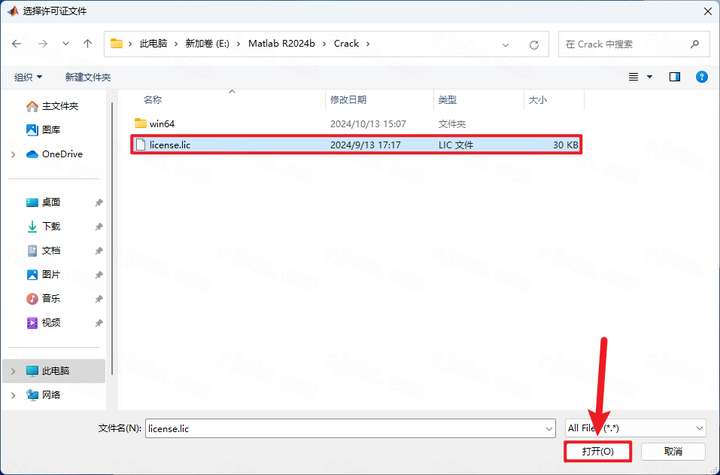The height and width of the screenshot is (475, 720).
Task: Click the pin icon next to 音乐
Action: pyautogui.click(x=98, y=299)
